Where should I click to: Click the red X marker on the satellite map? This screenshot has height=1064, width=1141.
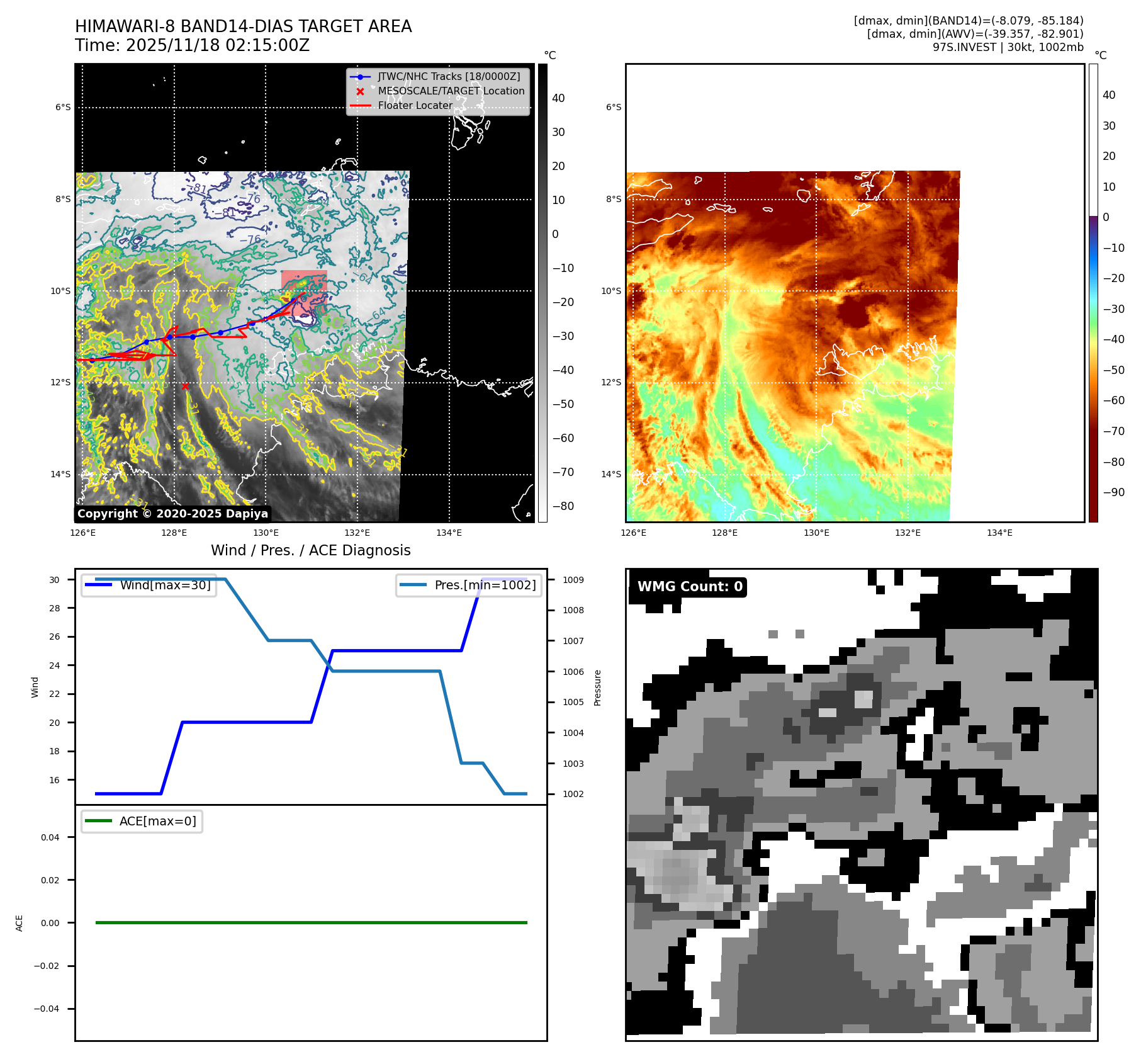coord(185,386)
